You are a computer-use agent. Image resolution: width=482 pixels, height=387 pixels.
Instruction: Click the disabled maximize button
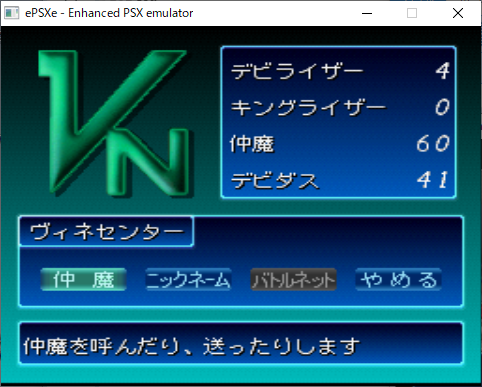[412, 13]
